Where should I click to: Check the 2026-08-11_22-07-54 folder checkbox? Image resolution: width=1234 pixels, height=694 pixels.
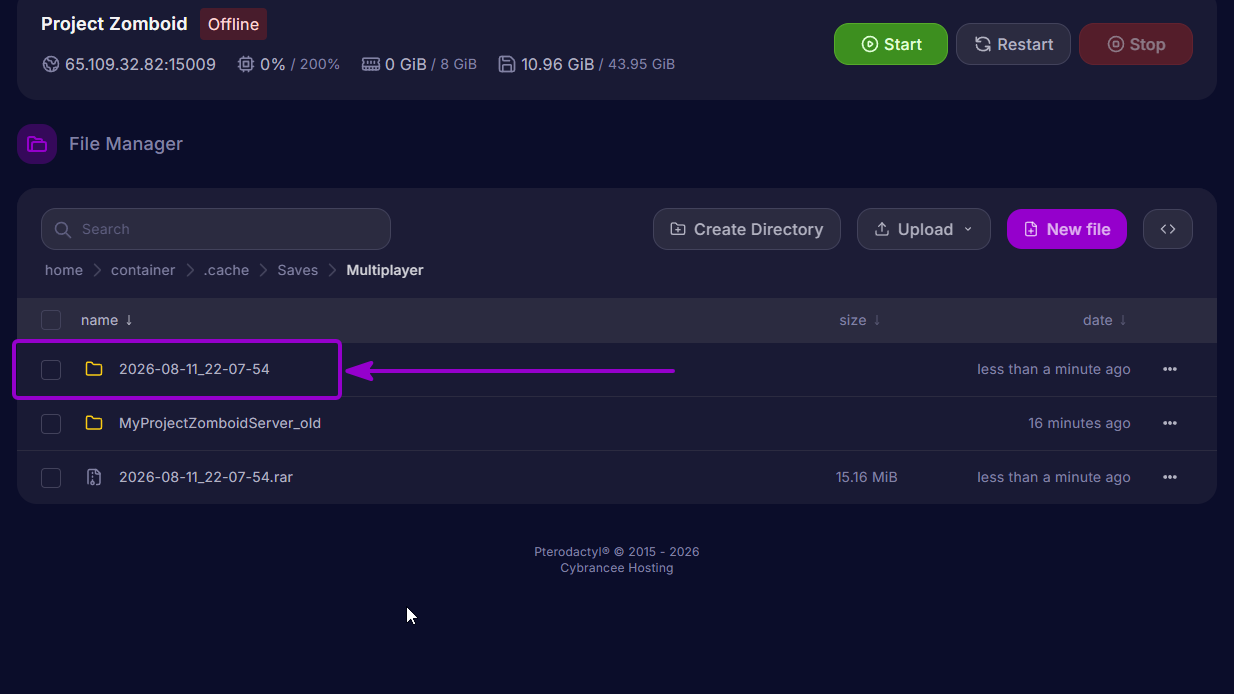coord(51,370)
